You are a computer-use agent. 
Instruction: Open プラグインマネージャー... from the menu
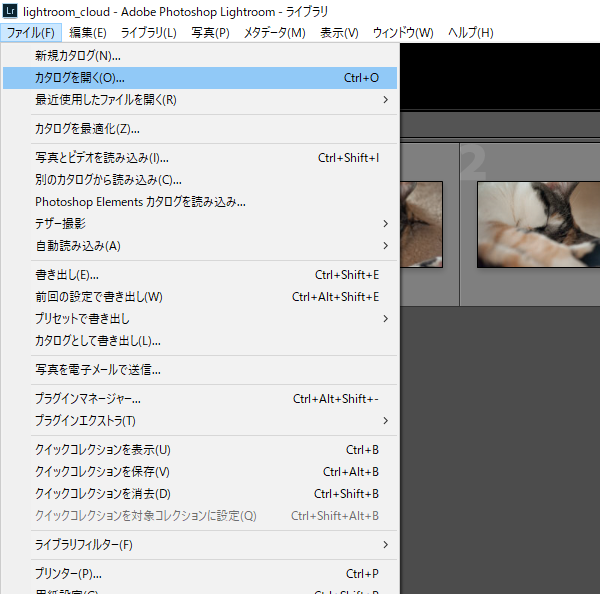tap(88, 399)
